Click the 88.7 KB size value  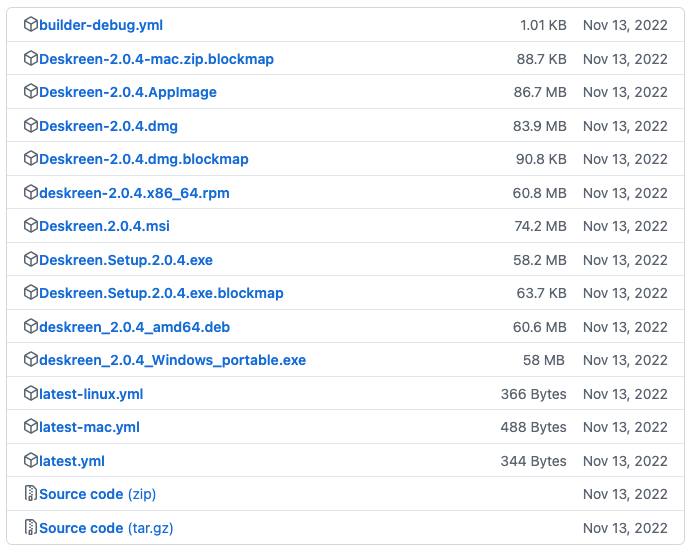[542, 59]
